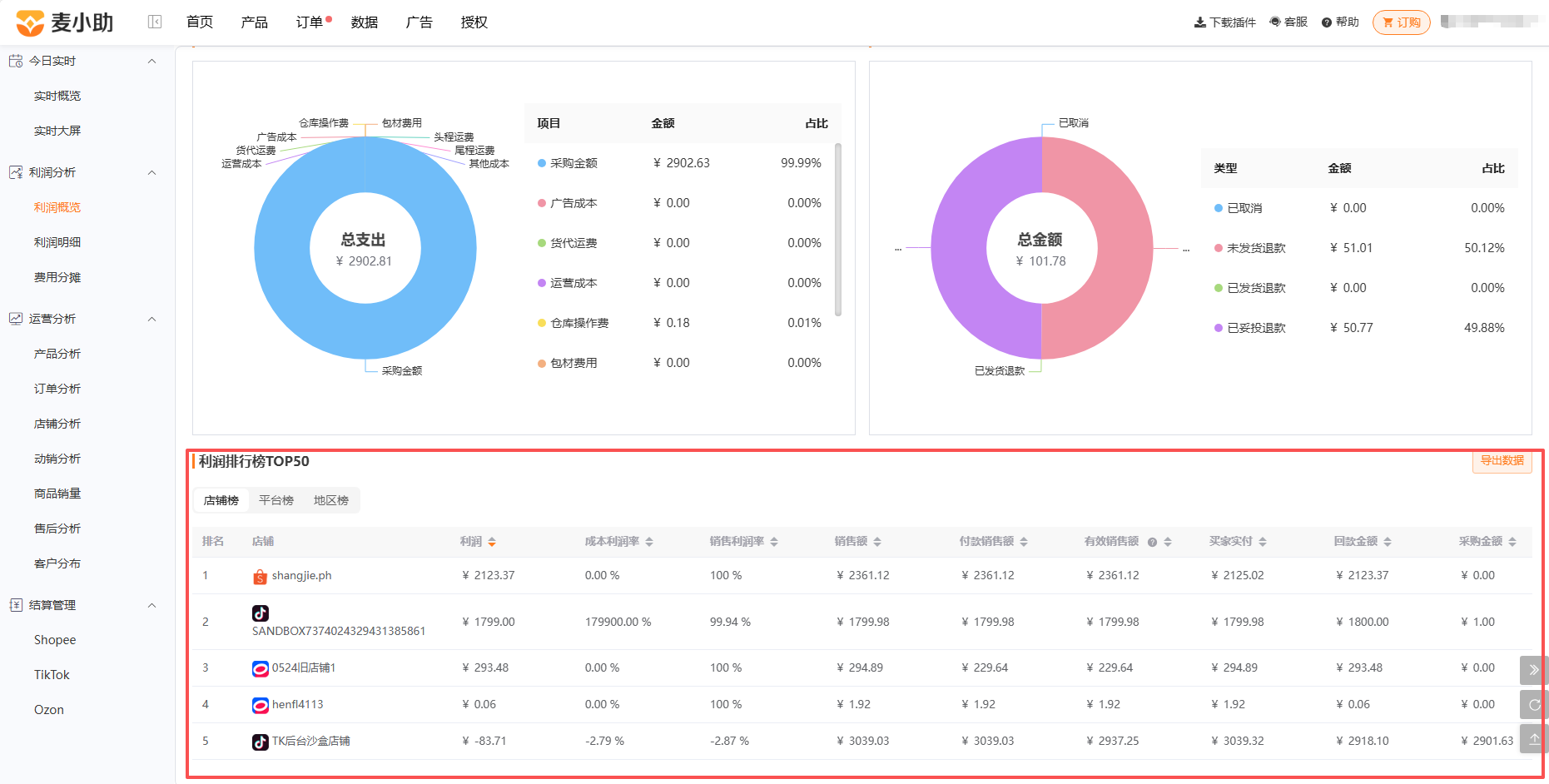Collapse the Settlement Management sidebar section
Screen dimensions: 1549x784
click(151, 605)
